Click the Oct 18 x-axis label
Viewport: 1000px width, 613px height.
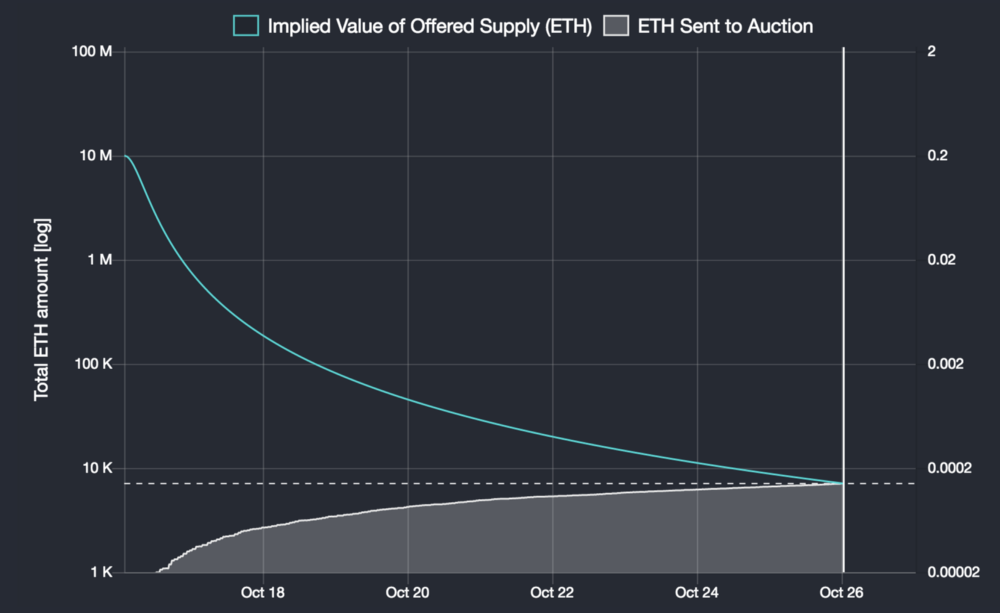click(263, 592)
